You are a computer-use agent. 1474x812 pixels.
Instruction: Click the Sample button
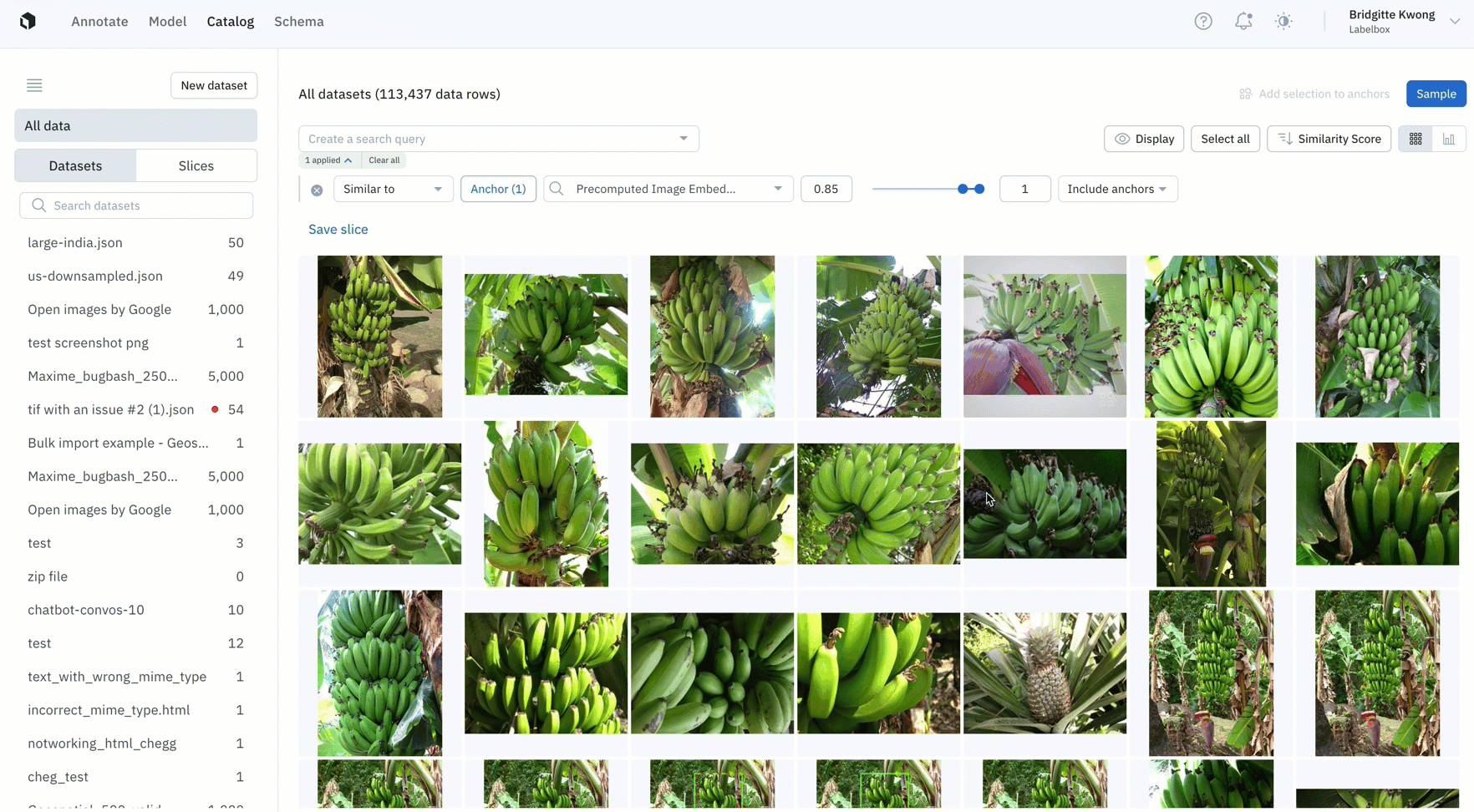pos(1436,94)
